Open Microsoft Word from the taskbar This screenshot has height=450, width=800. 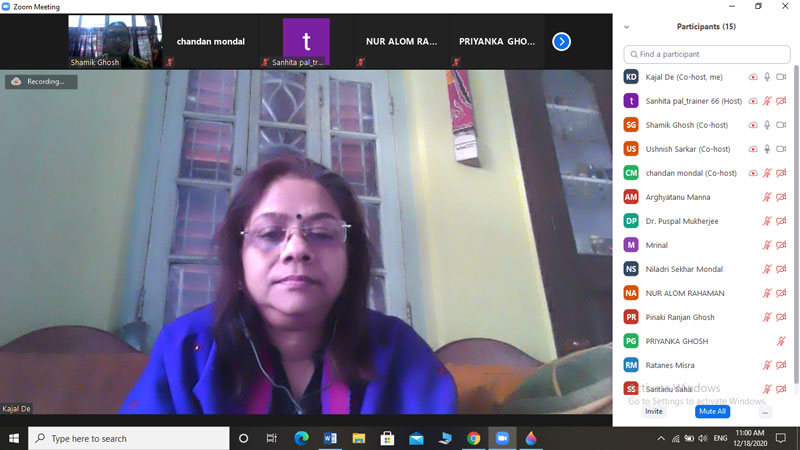(x=330, y=438)
